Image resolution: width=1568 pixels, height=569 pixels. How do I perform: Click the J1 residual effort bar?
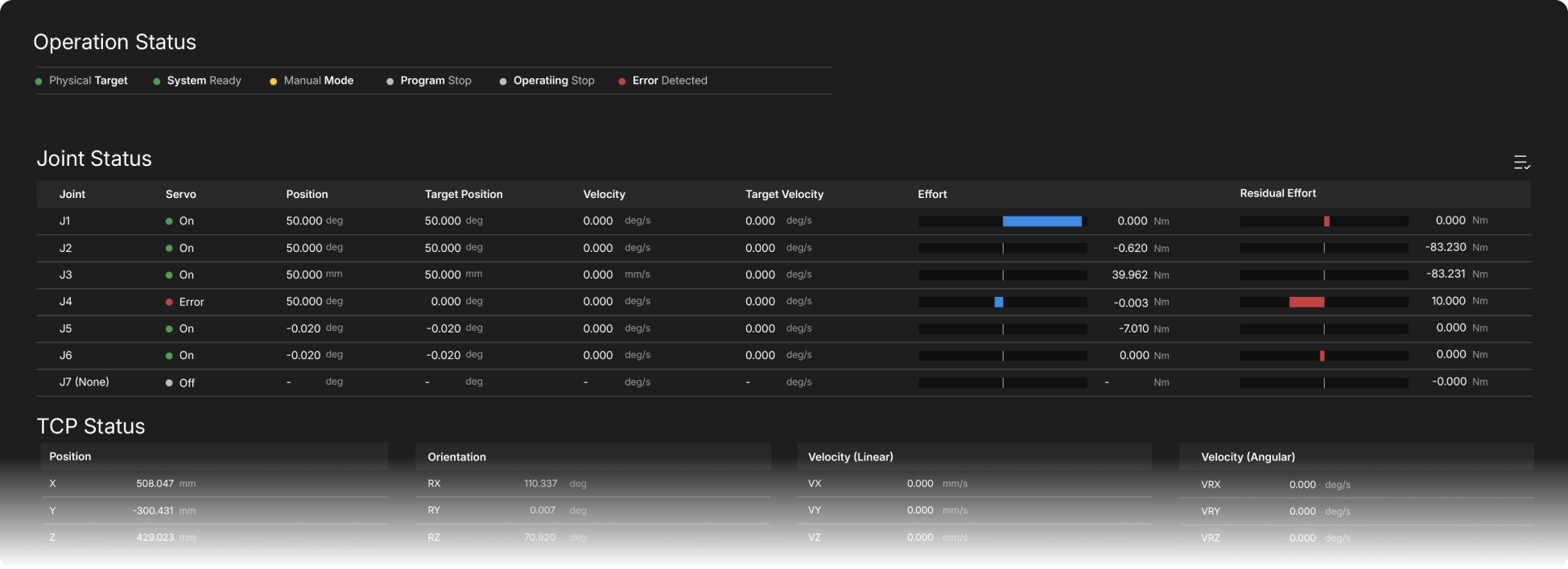(1327, 221)
